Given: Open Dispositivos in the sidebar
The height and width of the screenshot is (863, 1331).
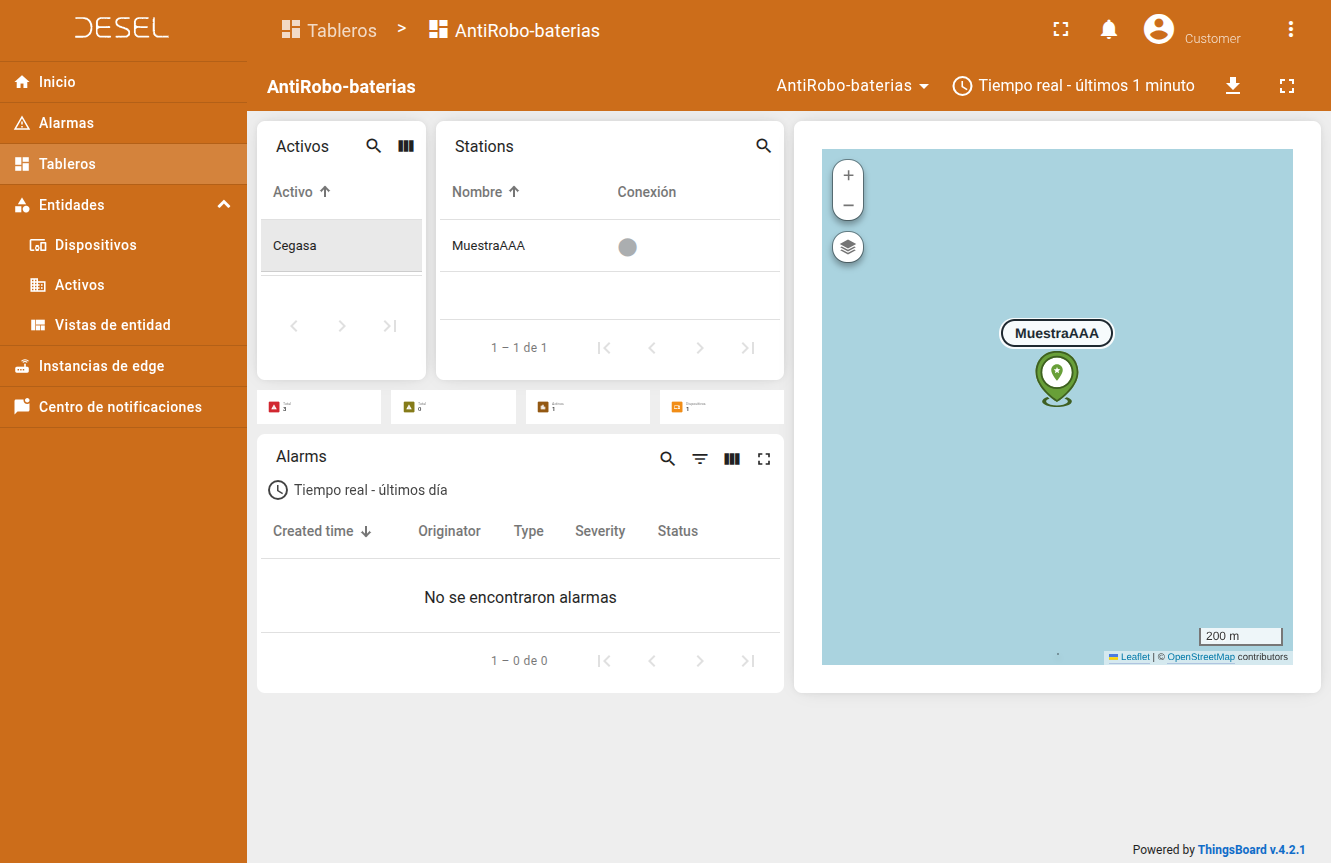Looking at the screenshot, I should coord(95,245).
